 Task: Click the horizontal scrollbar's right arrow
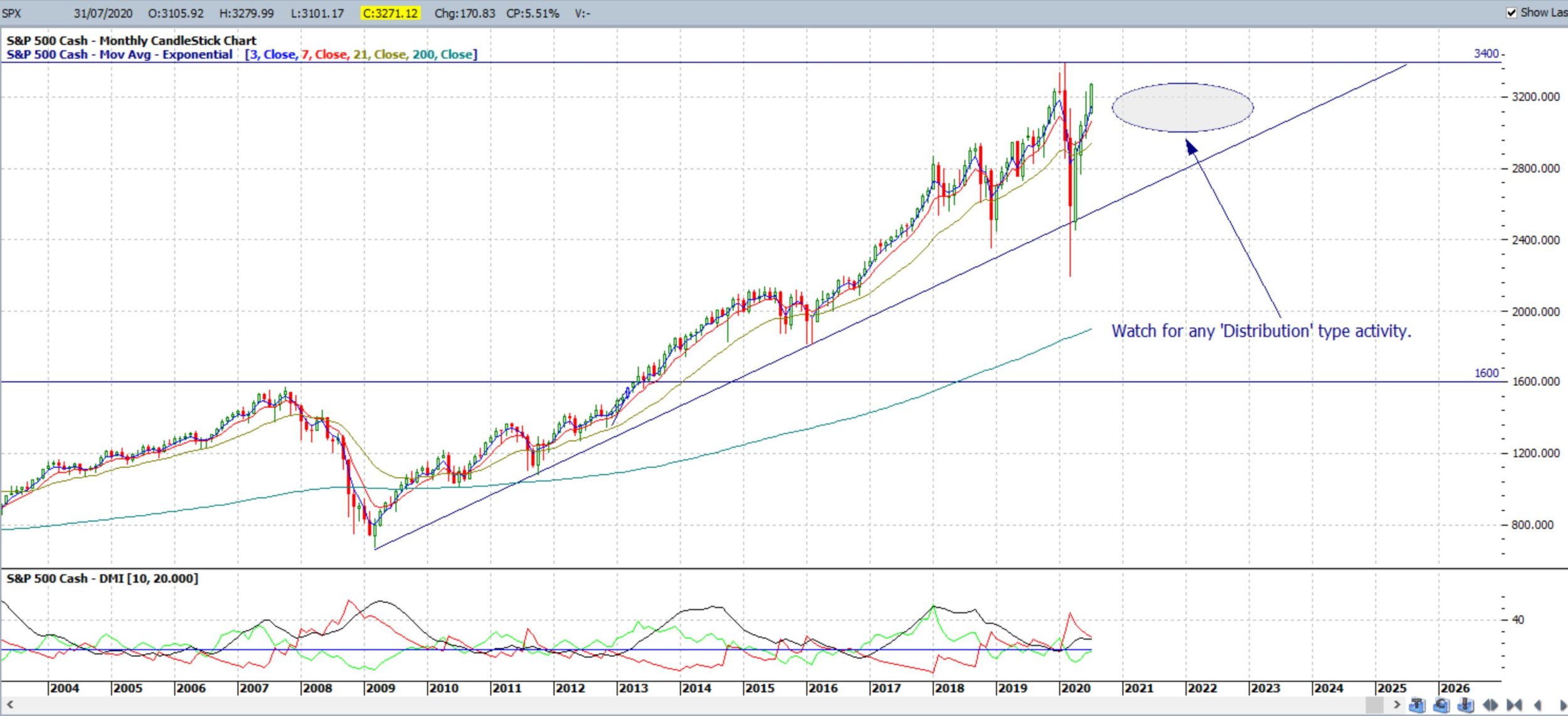(x=1397, y=705)
